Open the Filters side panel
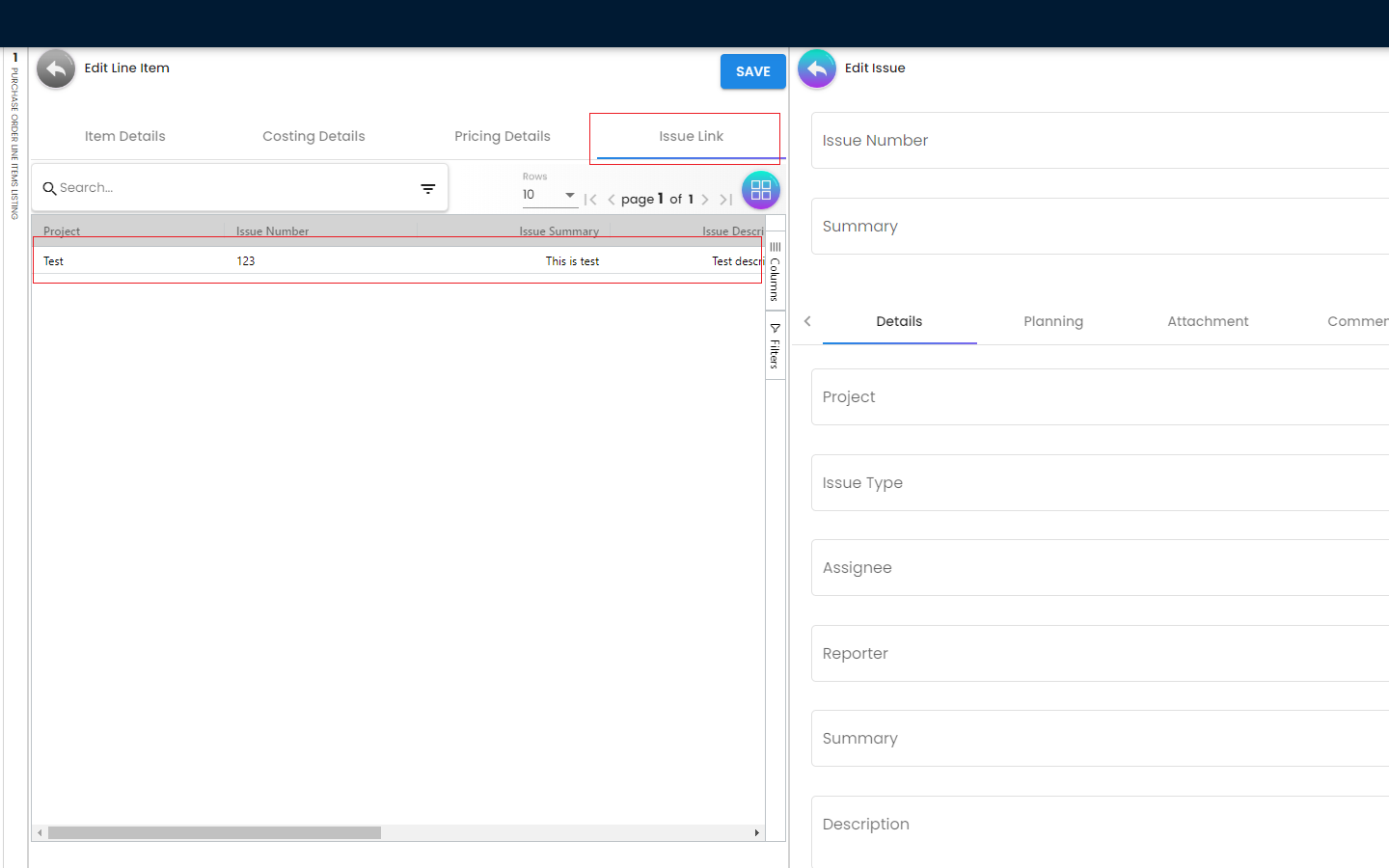The width and height of the screenshot is (1389, 868). pos(775,346)
